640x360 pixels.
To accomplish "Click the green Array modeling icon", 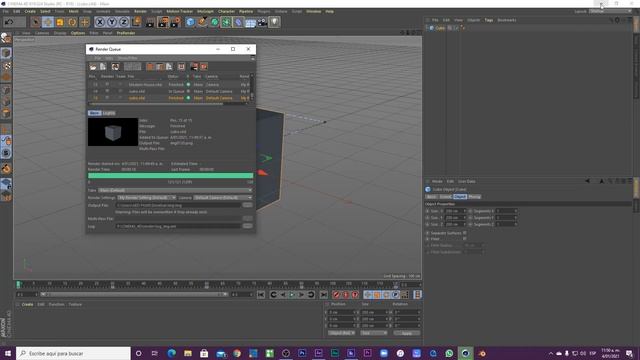I will tap(226, 22).
